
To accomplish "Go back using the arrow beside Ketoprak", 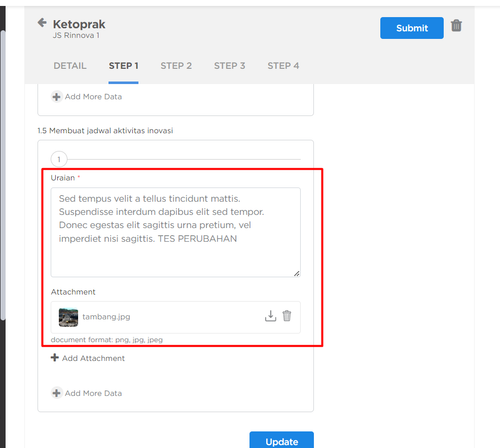I will (x=42, y=23).
